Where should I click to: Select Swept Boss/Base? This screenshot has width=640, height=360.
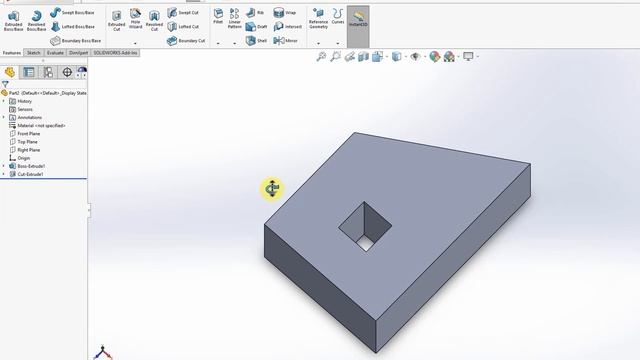click(72, 13)
